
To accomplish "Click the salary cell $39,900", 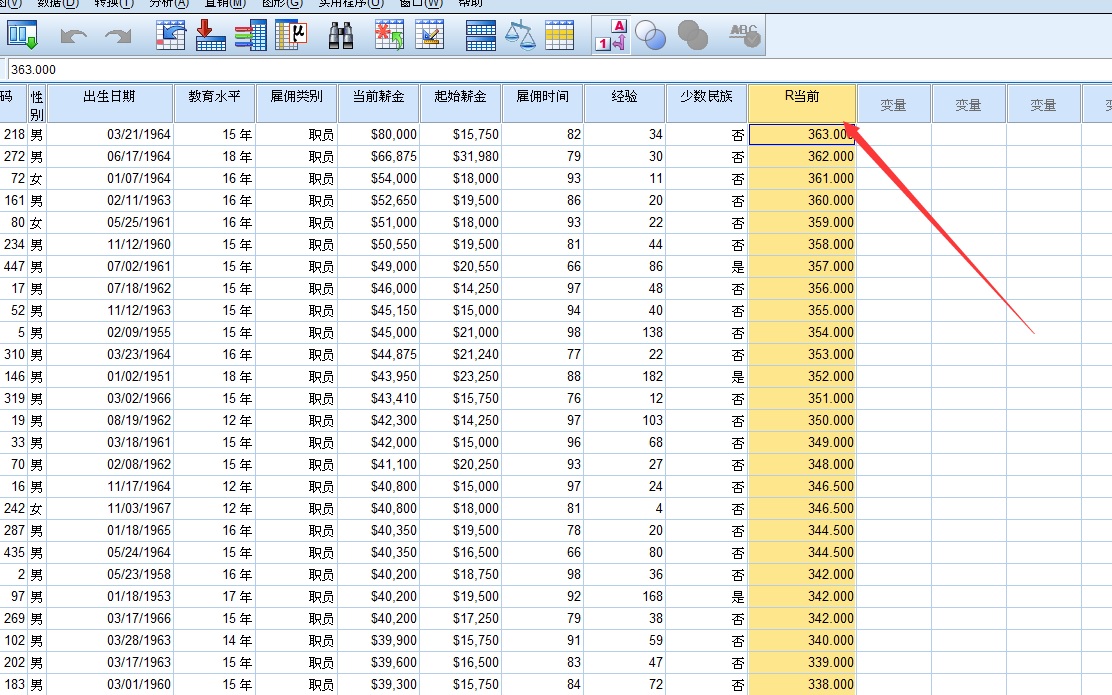I will tap(379, 640).
